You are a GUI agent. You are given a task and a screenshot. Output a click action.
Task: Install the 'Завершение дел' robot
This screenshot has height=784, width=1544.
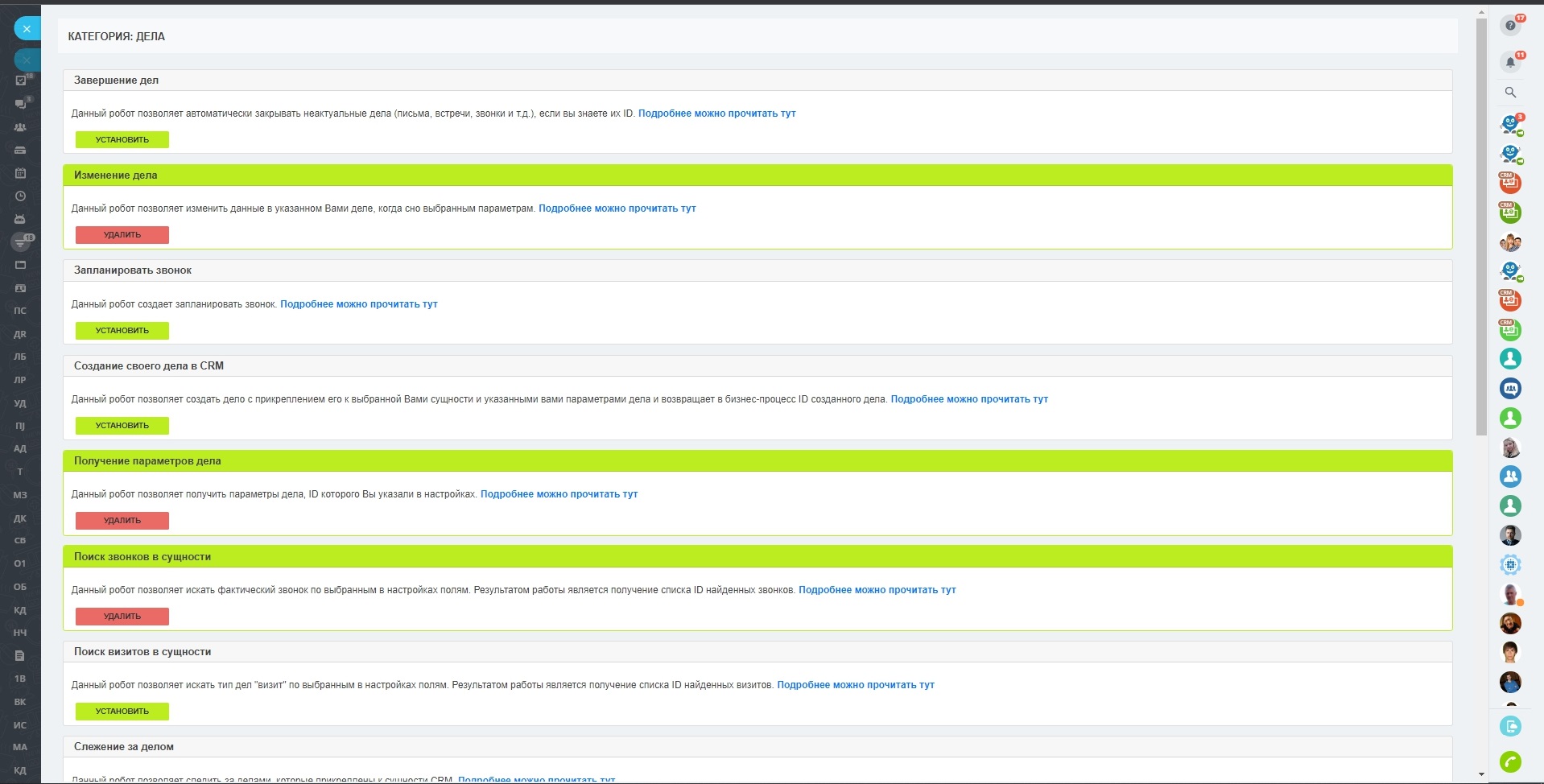click(x=122, y=139)
